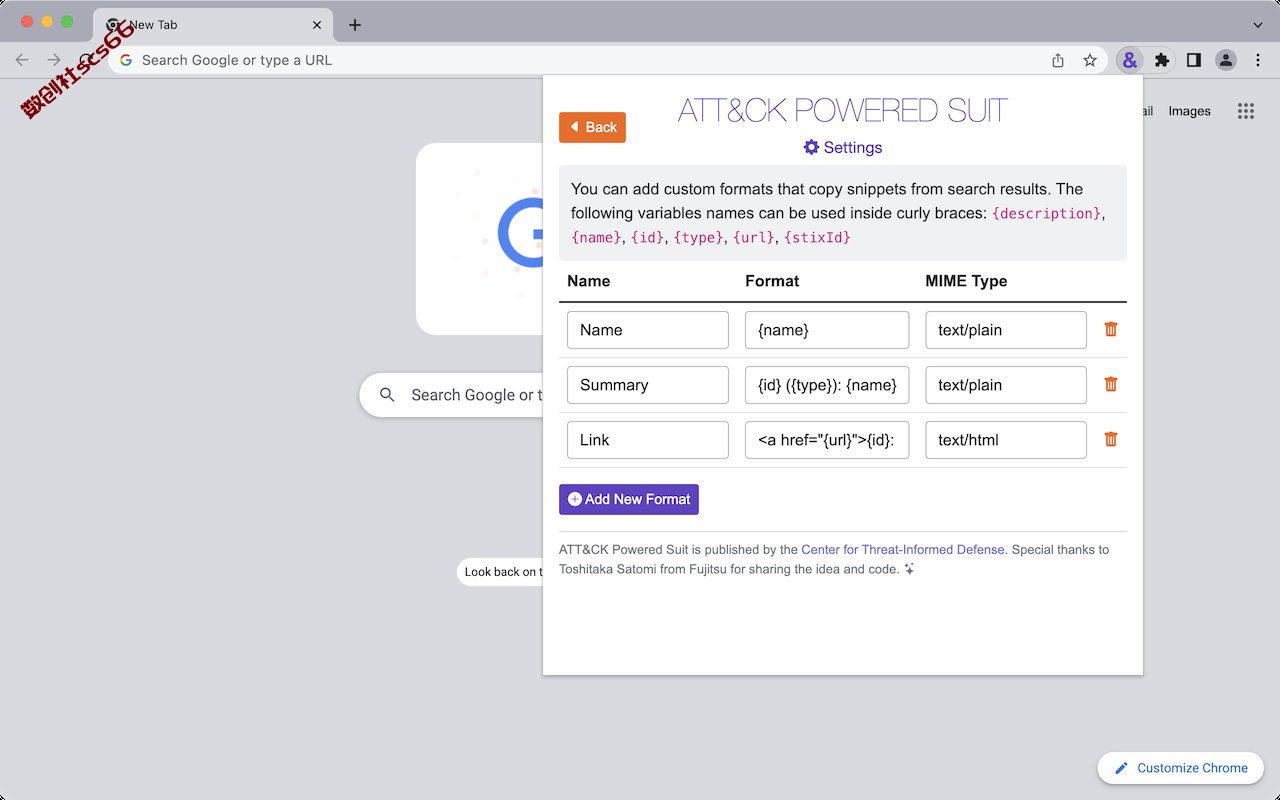Edit the 'Name' name field
The image size is (1280, 800).
pos(647,330)
